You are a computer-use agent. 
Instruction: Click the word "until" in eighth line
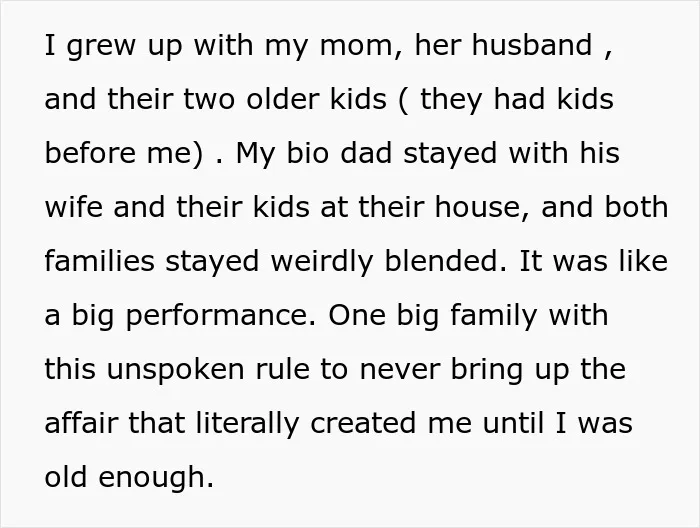513,423
